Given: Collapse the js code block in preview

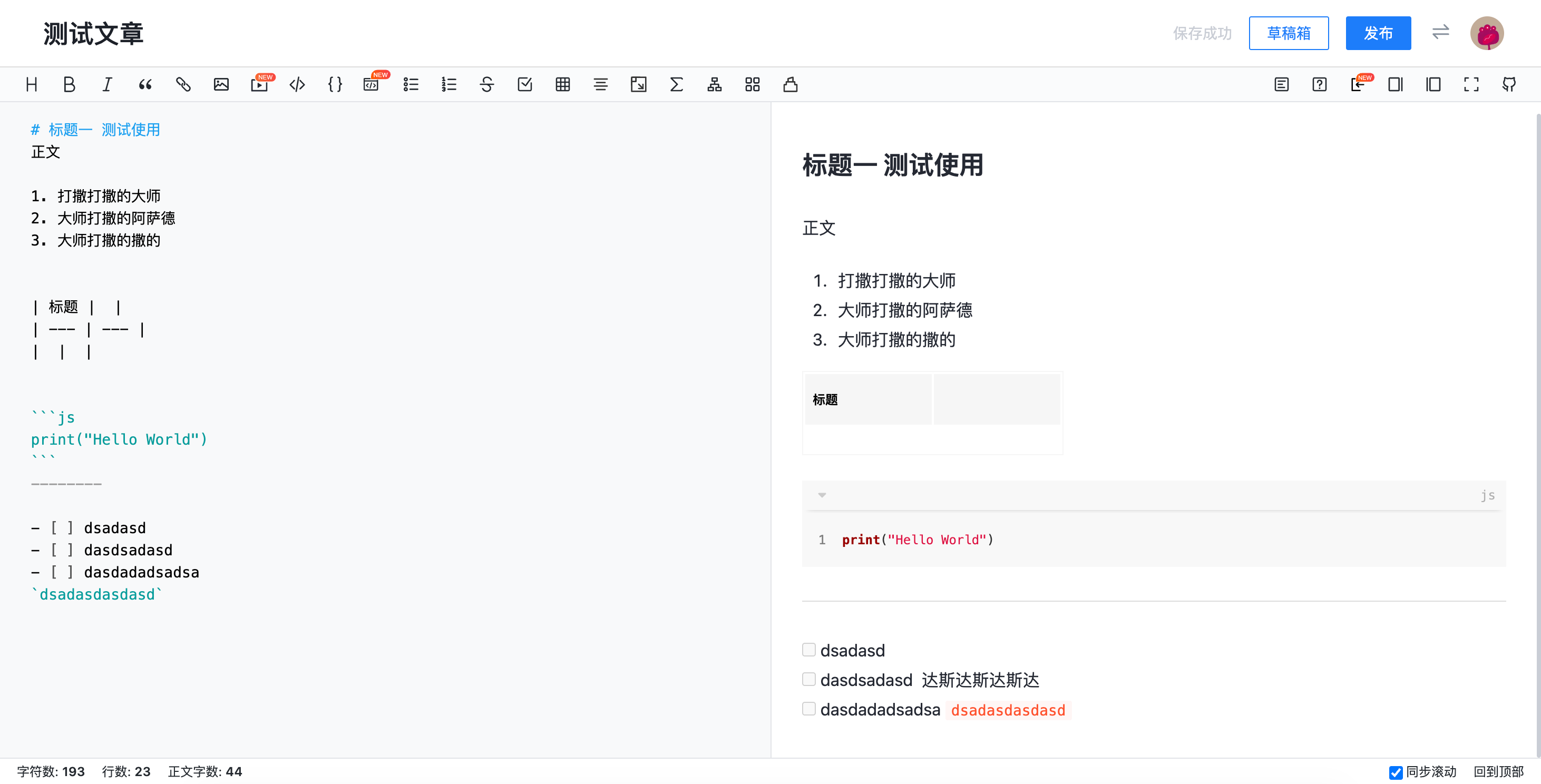Looking at the screenshot, I should pos(822,495).
